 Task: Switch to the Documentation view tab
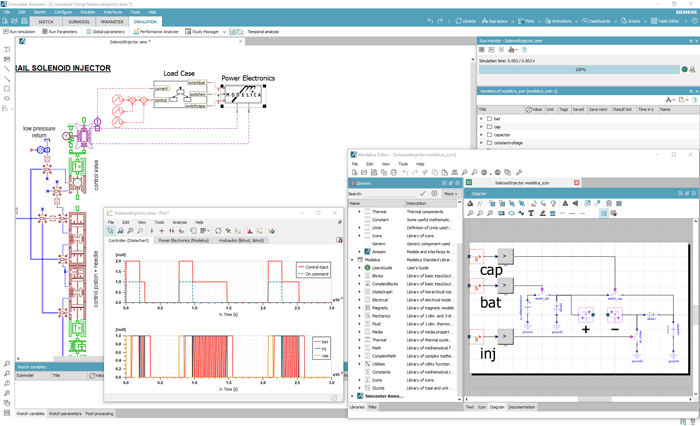(x=522, y=407)
